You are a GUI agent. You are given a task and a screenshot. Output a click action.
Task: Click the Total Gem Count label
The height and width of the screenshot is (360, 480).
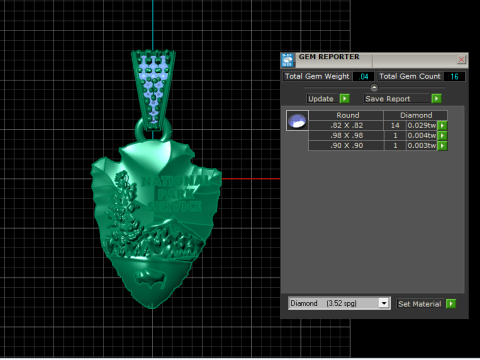click(410, 76)
